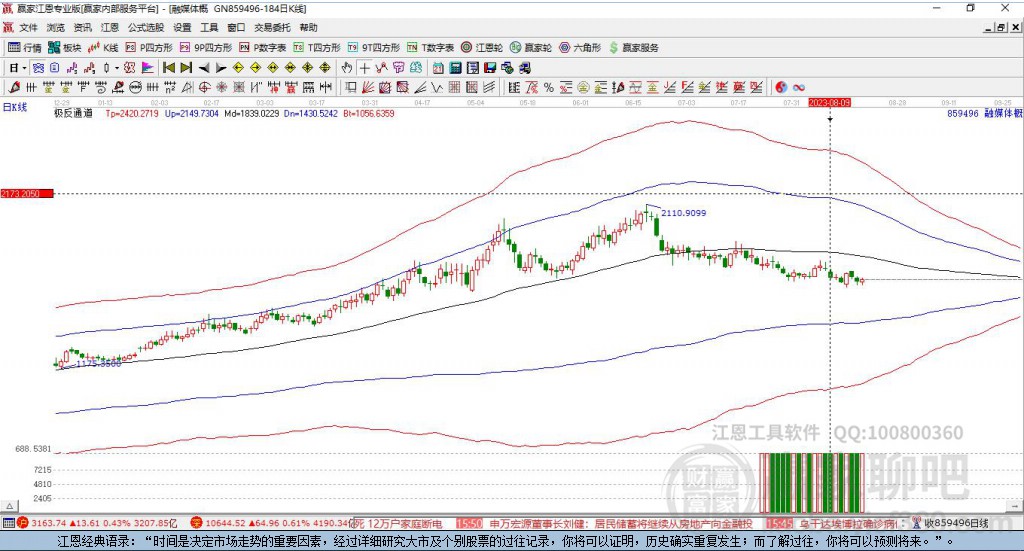Restore the inner chart window
This screenshot has width=1024, height=551.
tap(1000, 27)
